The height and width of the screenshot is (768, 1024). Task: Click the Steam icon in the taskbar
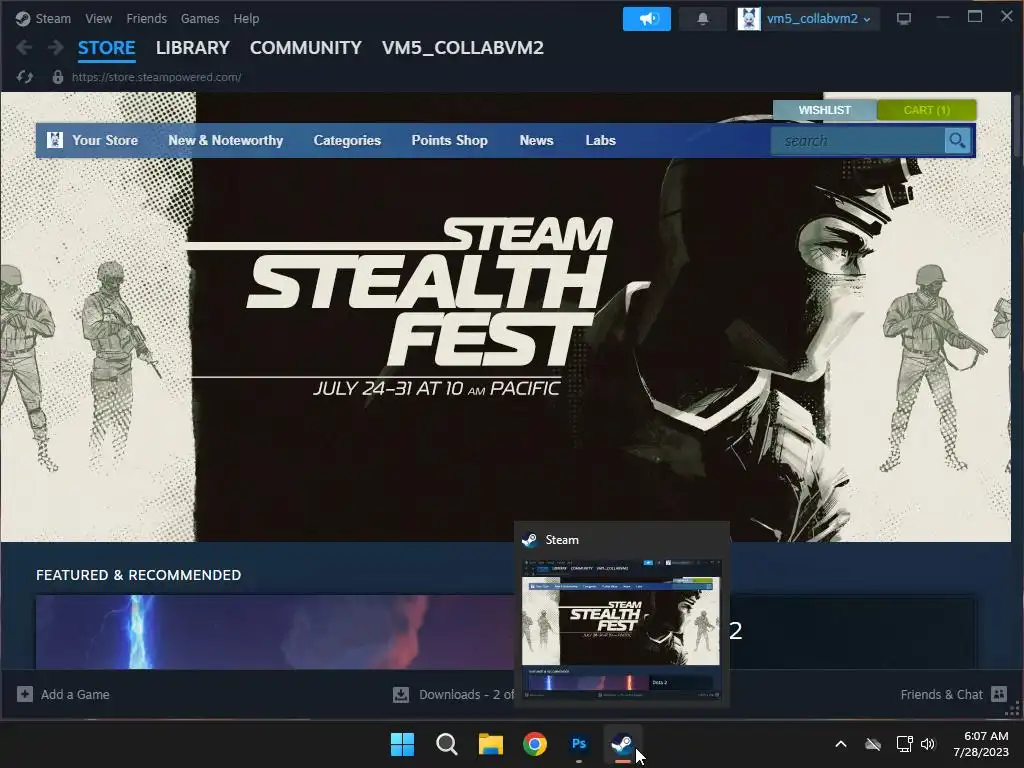[622, 744]
